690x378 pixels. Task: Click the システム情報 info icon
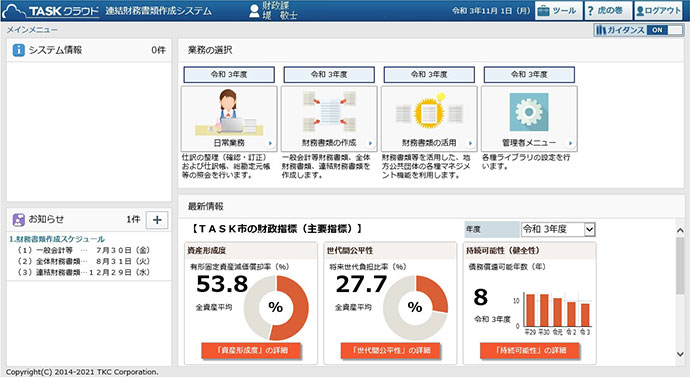(18, 50)
